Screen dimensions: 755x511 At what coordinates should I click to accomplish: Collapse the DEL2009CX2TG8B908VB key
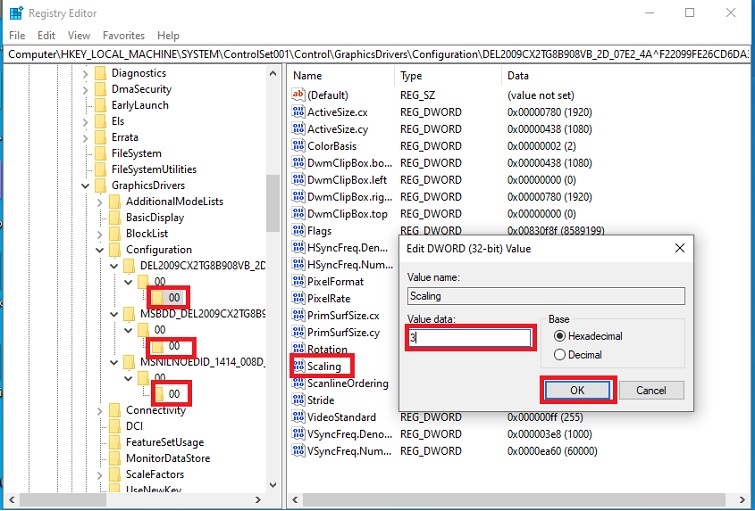click(114, 266)
